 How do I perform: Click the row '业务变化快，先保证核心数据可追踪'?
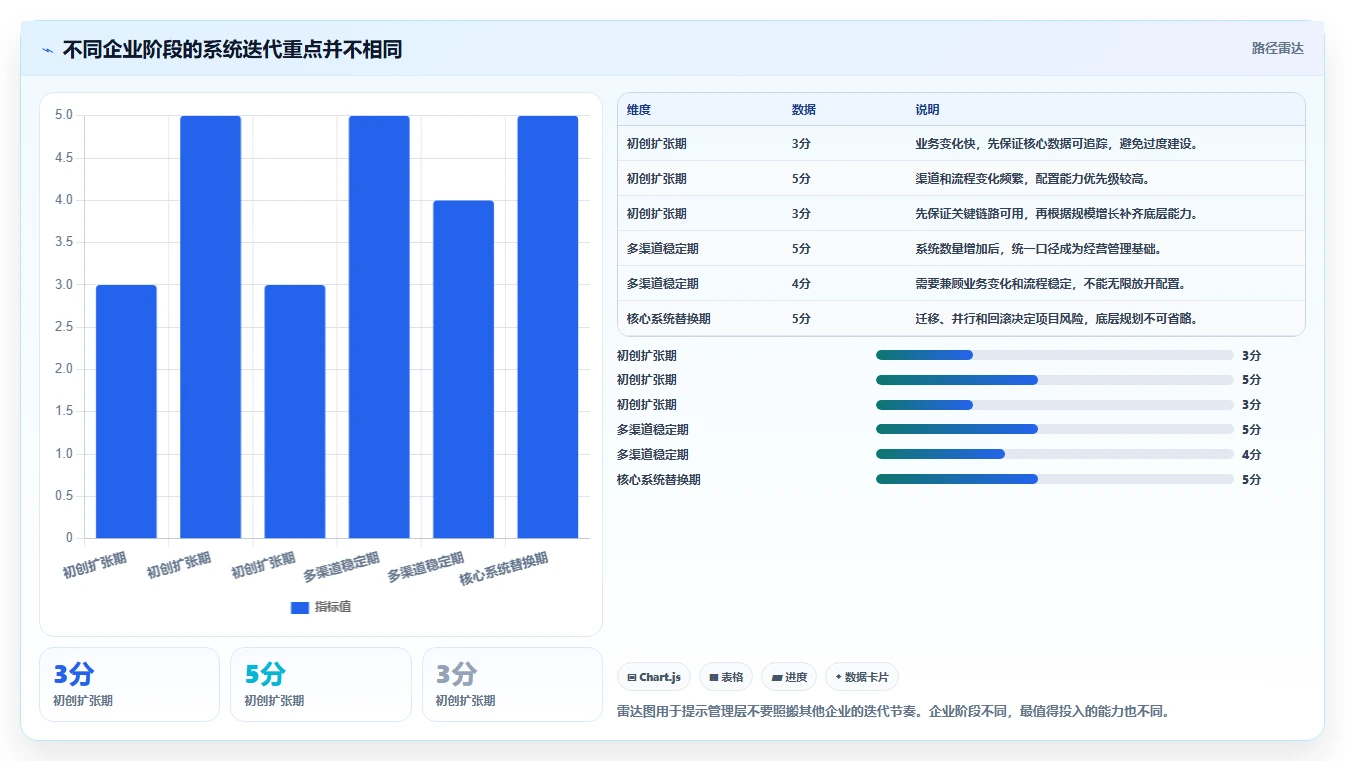click(961, 143)
